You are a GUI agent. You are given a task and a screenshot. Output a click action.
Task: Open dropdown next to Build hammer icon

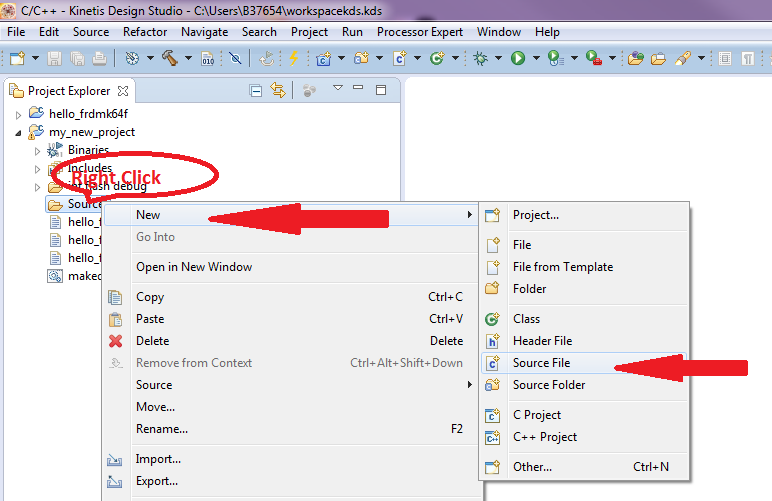[188, 59]
